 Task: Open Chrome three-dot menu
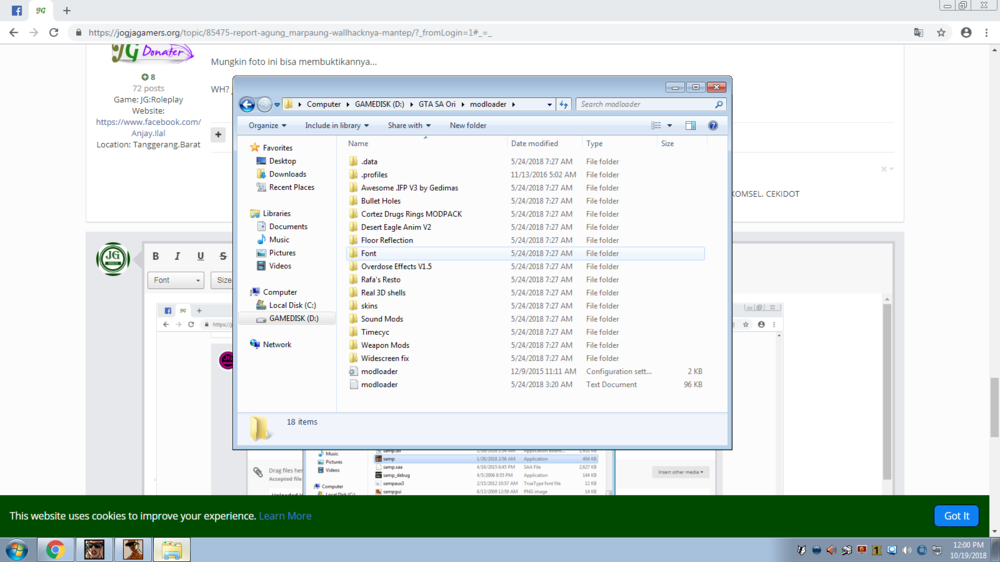tap(987, 33)
